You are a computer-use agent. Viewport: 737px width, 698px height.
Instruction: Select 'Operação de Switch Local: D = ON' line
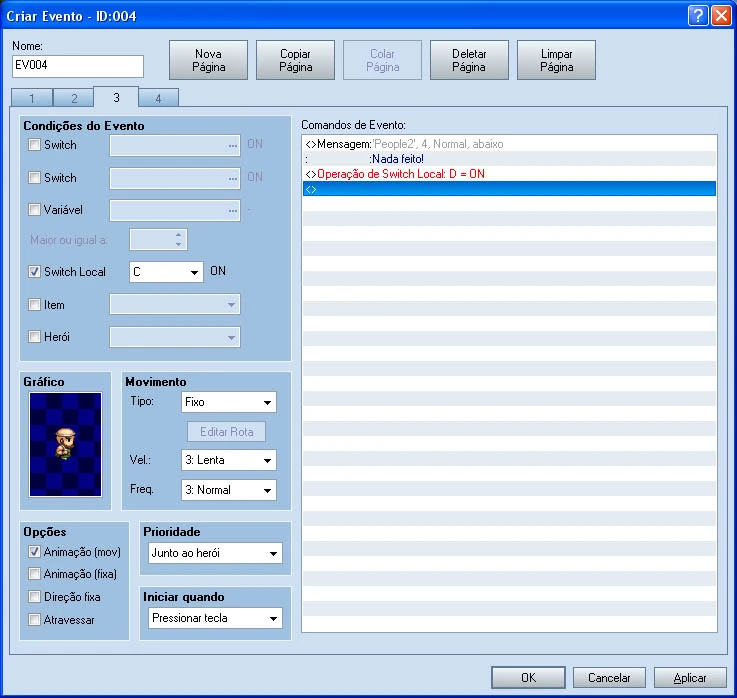click(510, 174)
